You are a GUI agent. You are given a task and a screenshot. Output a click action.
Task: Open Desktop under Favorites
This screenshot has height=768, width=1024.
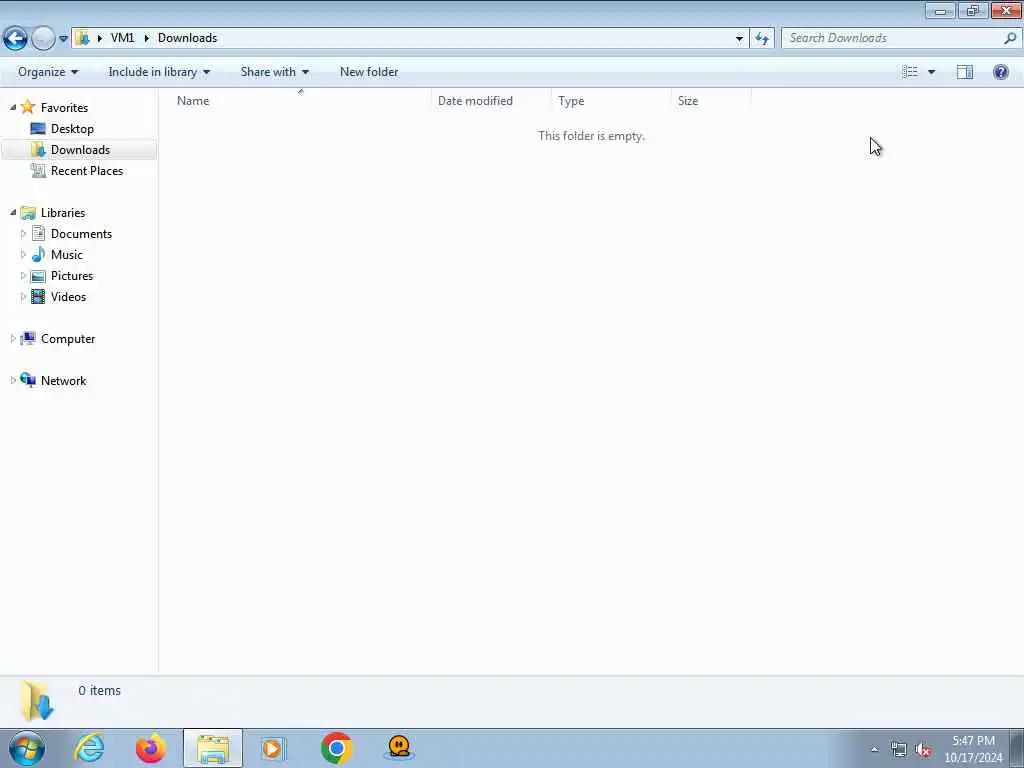pos(72,129)
